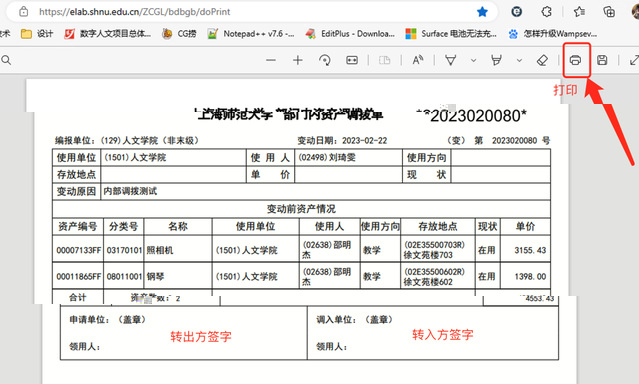
Task: Open the Notepad++ v7.6 bookmark
Action: pos(251,34)
